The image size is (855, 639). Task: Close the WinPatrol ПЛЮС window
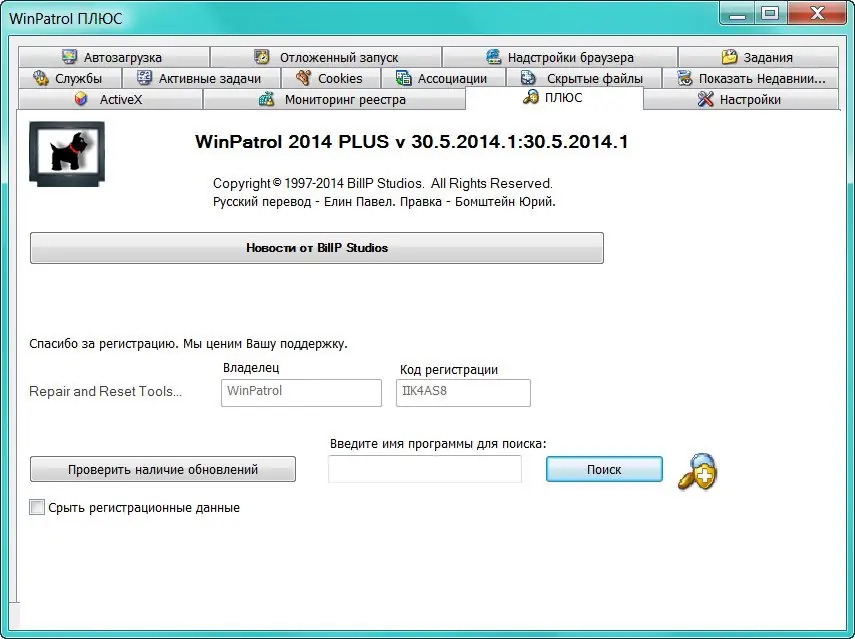pyautogui.click(x=817, y=13)
